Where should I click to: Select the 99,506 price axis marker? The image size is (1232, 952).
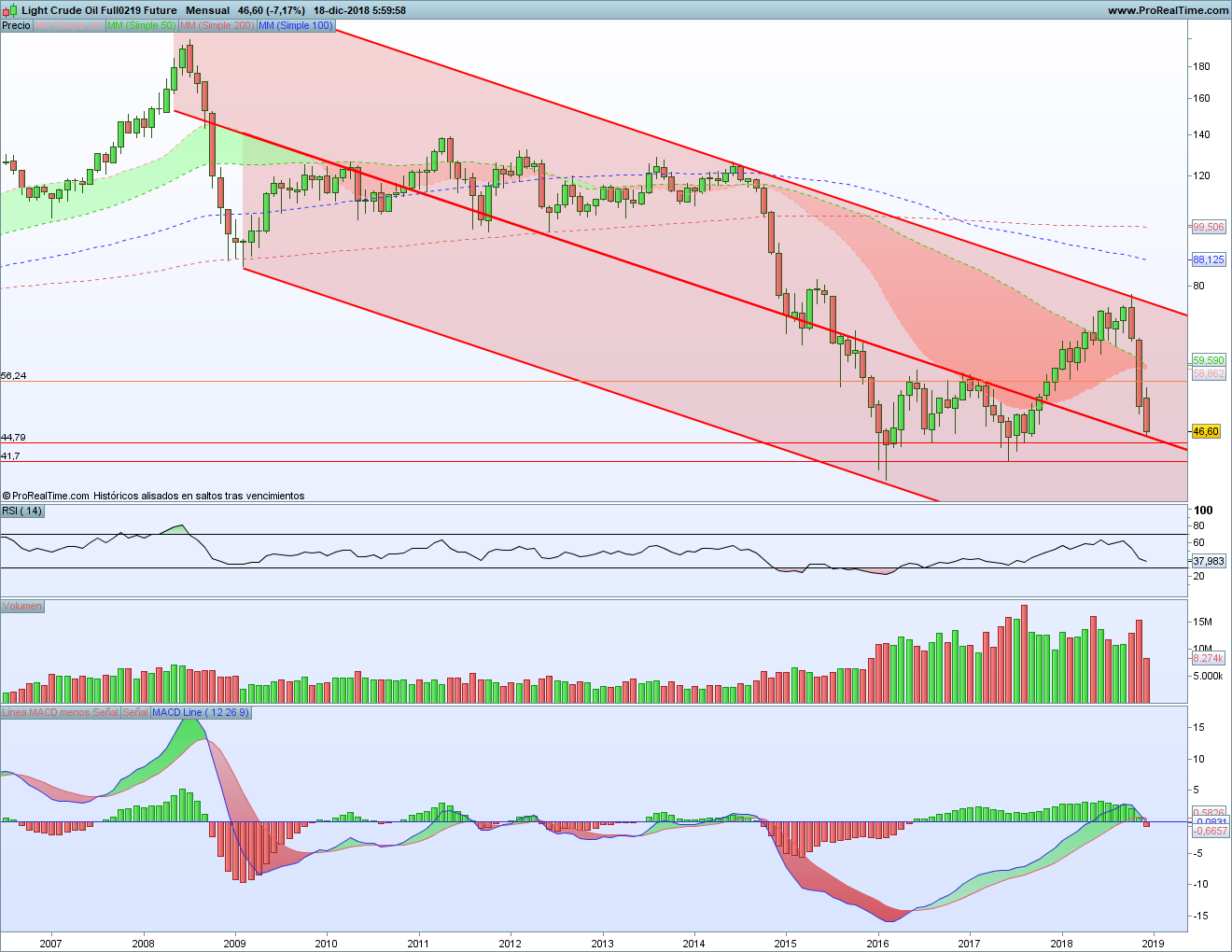click(x=1209, y=227)
